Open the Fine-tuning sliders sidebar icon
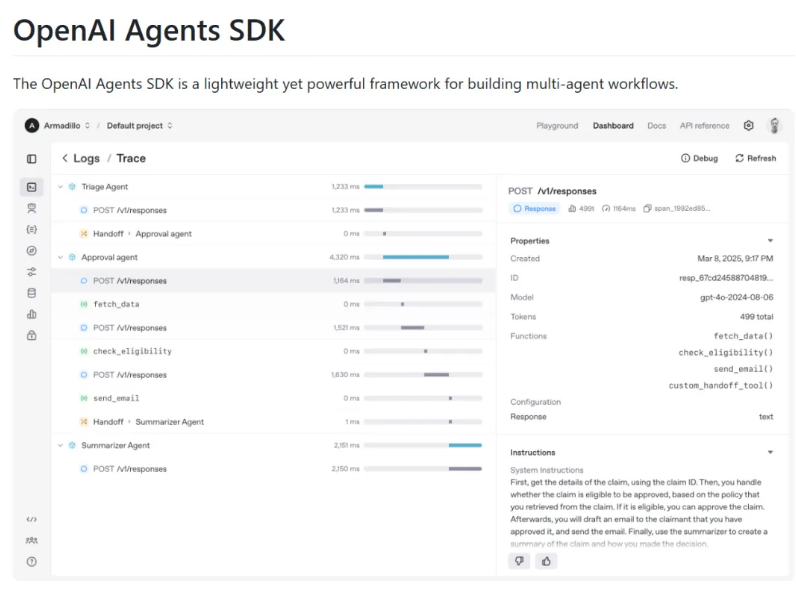 [31, 272]
